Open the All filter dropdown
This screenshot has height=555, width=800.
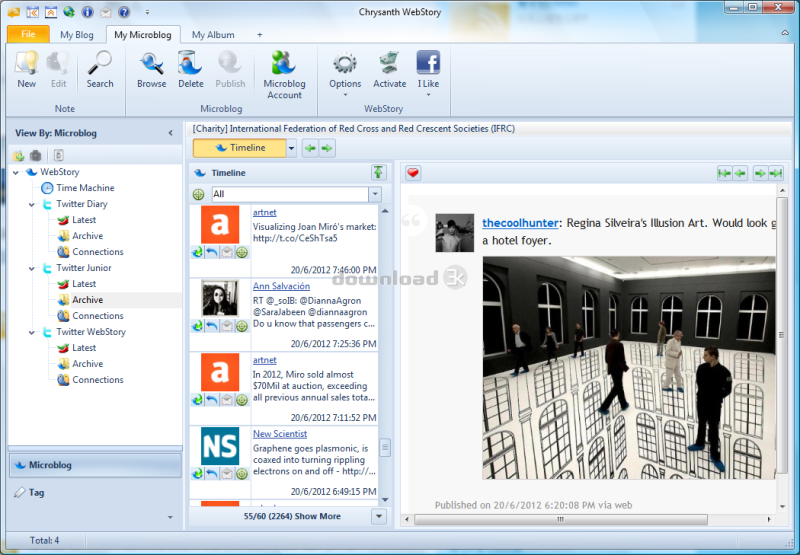[x=375, y=194]
